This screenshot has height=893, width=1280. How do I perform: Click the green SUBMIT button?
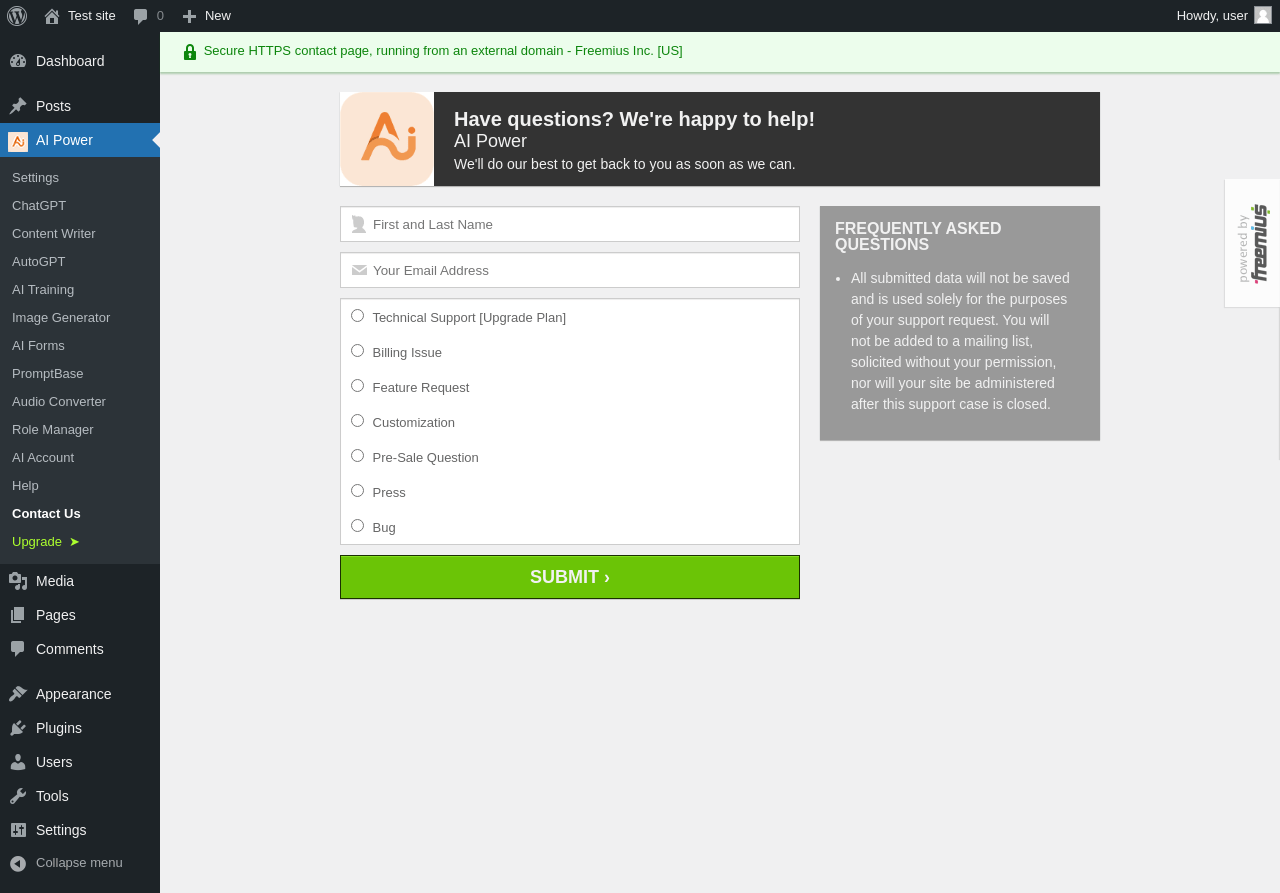570,577
